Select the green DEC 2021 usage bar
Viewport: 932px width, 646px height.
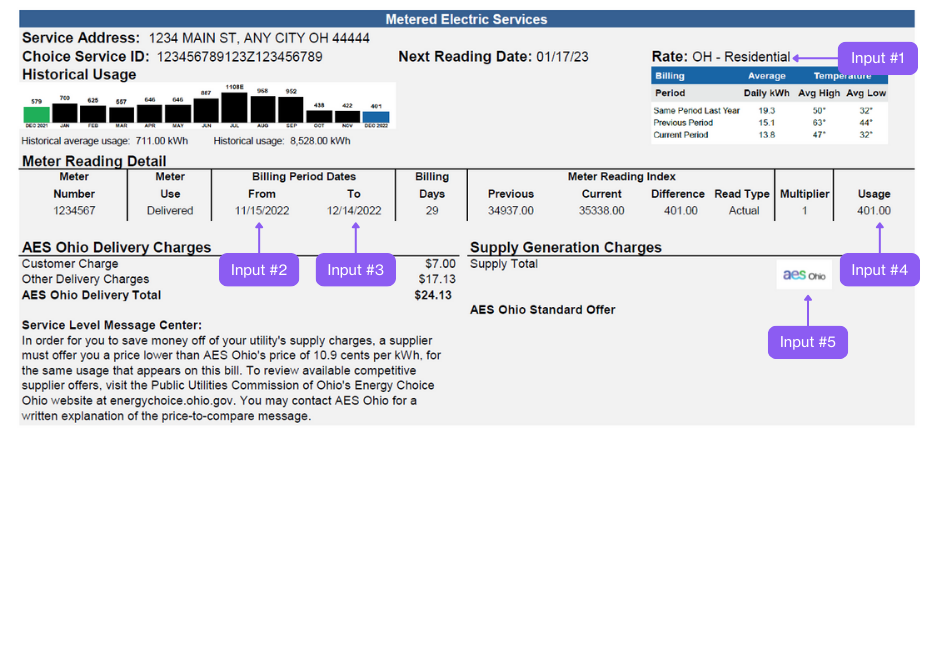pyautogui.click(x=36, y=112)
